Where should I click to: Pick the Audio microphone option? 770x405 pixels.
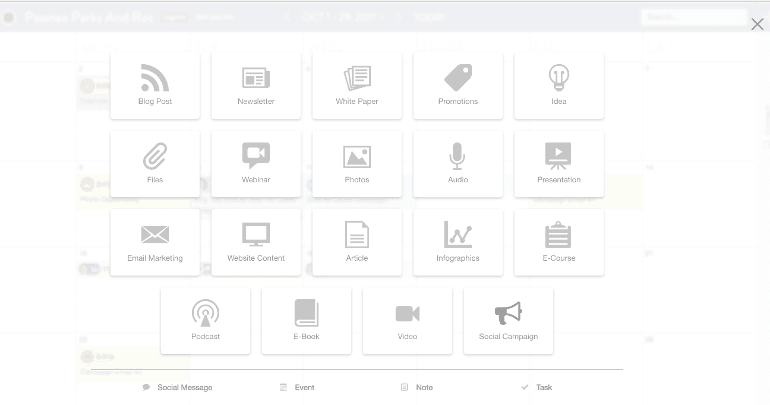[x=458, y=163]
